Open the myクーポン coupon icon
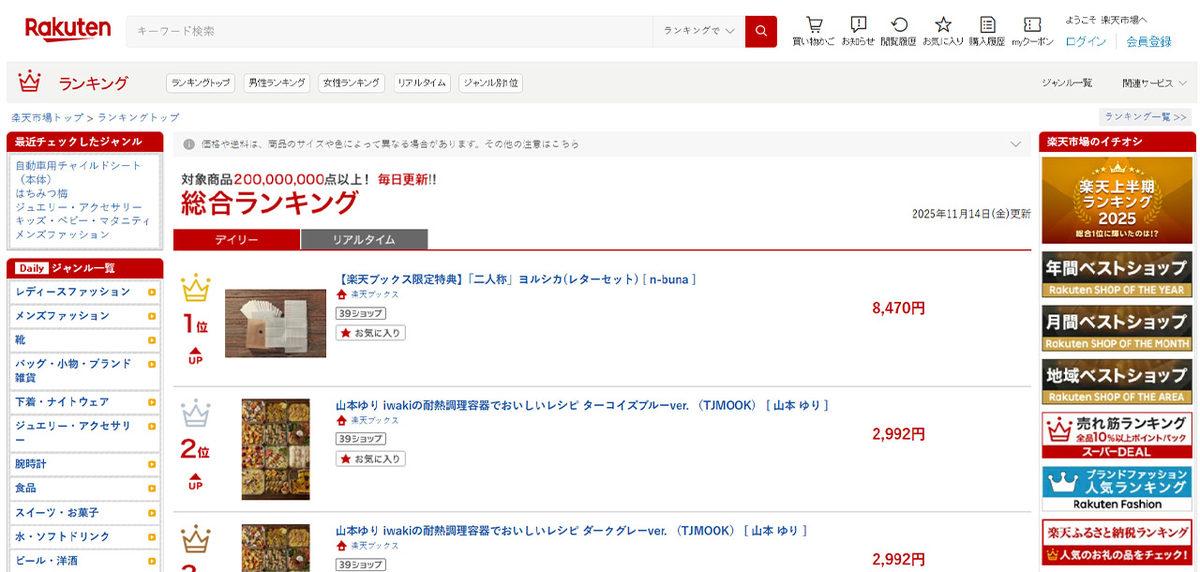The width and height of the screenshot is (1200, 572). pos(1032,30)
